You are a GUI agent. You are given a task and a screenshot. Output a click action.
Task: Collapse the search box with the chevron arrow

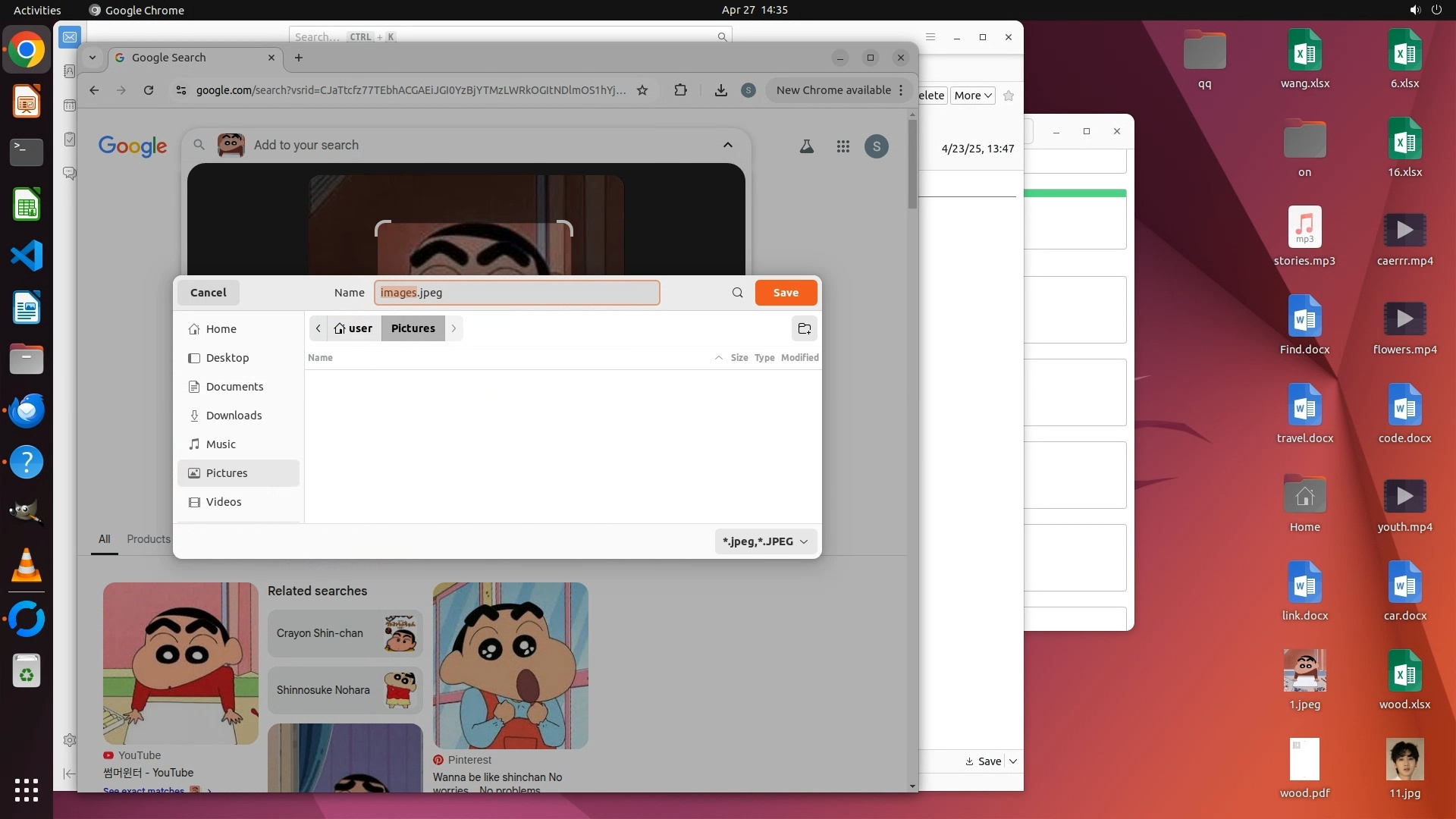727,145
